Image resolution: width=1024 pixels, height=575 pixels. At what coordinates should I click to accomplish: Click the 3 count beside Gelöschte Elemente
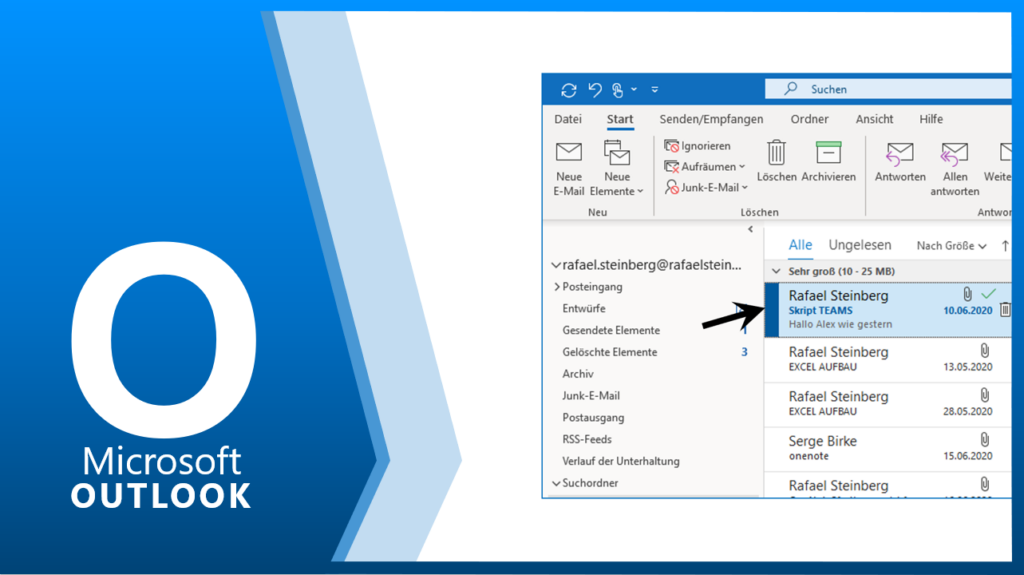744,352
